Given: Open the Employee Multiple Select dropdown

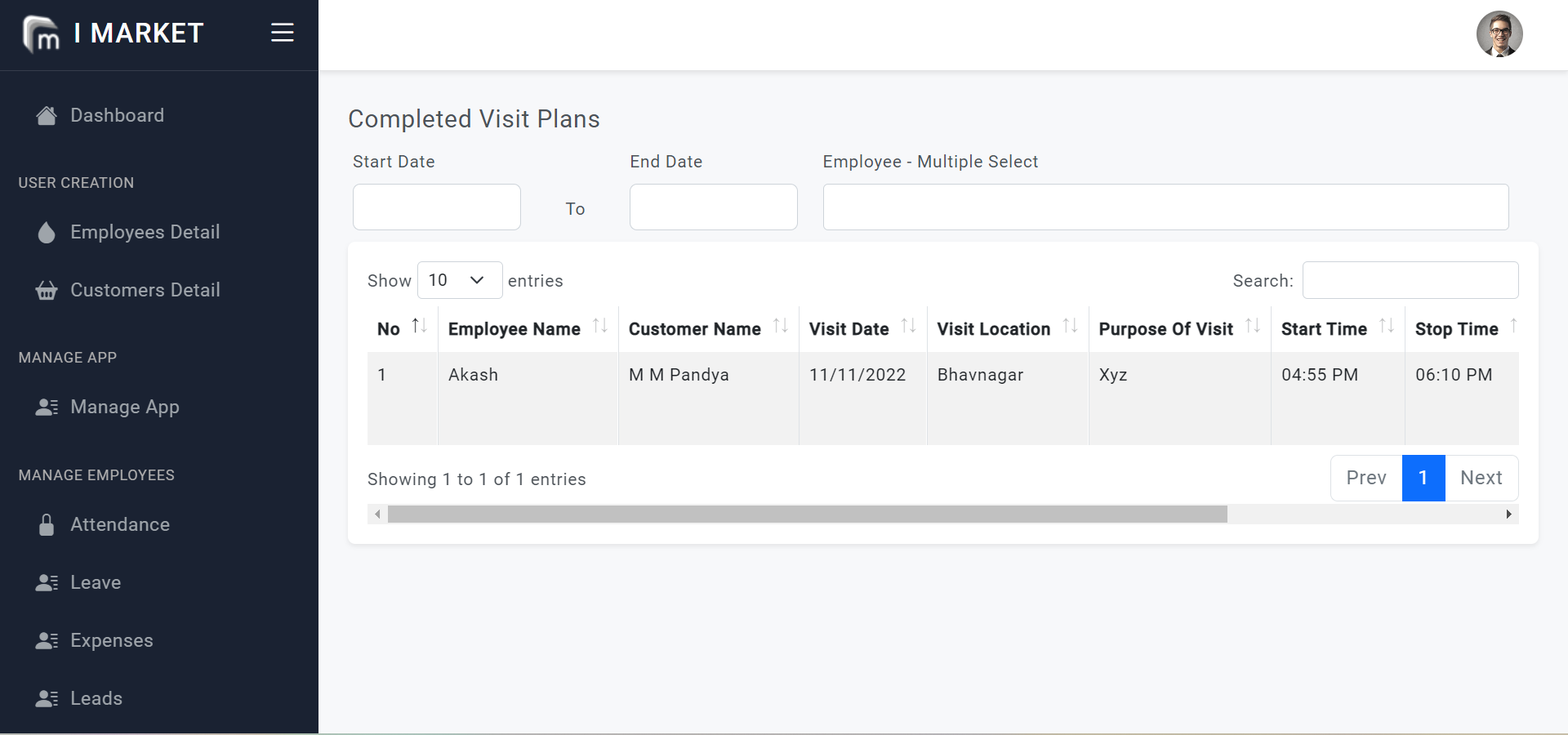Looking at the screenshot, I should point(1165,207).
